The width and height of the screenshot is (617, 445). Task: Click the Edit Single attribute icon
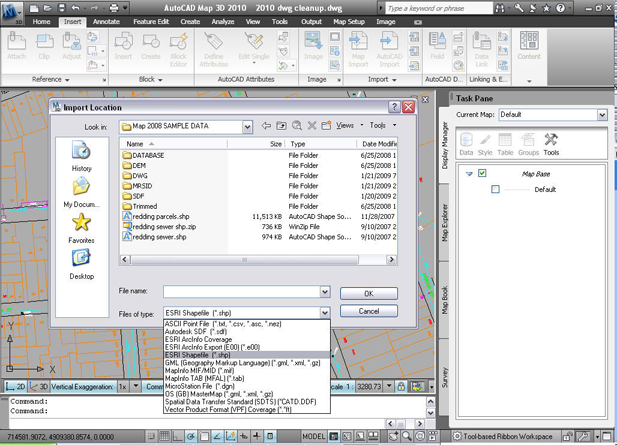(x=254, y=47)
